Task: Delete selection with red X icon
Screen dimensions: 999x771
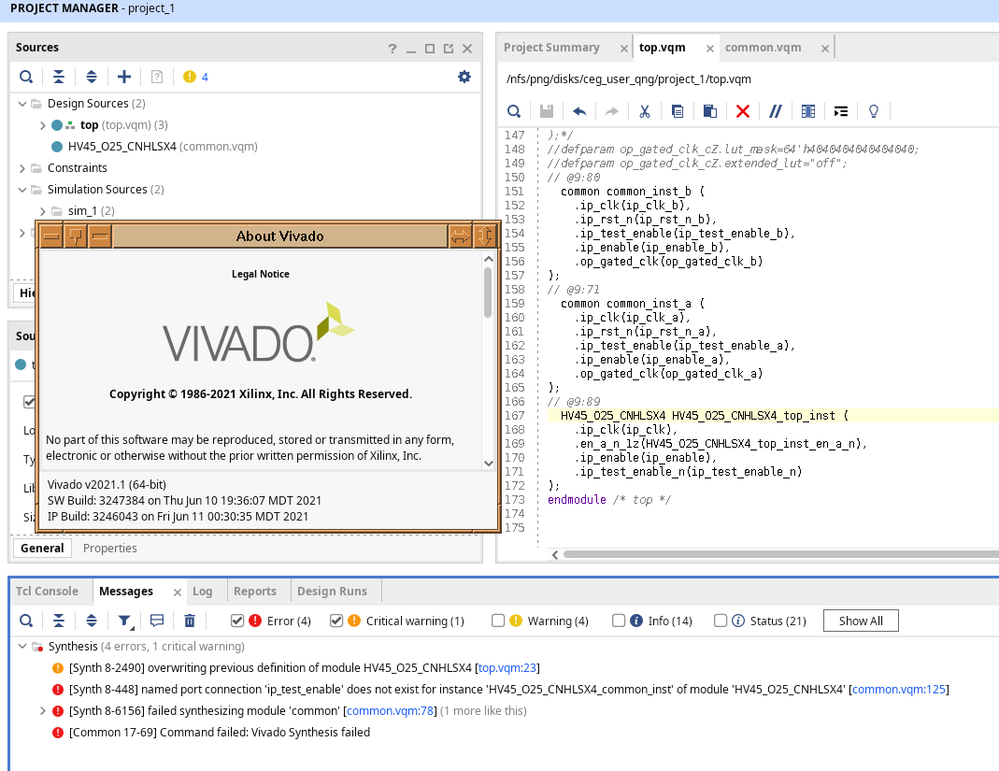Action: click(x=743, y=112)
